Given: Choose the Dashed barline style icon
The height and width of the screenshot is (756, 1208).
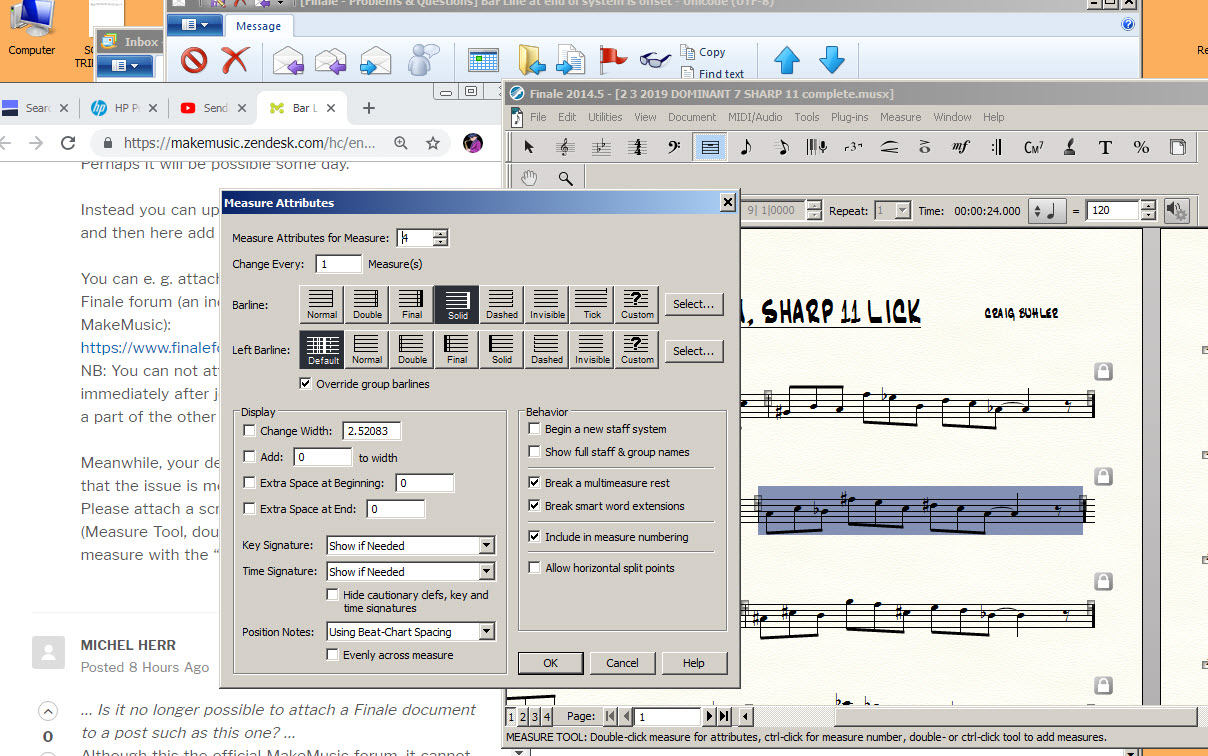Looking at the screenshot, I should [x=502, y=303].
